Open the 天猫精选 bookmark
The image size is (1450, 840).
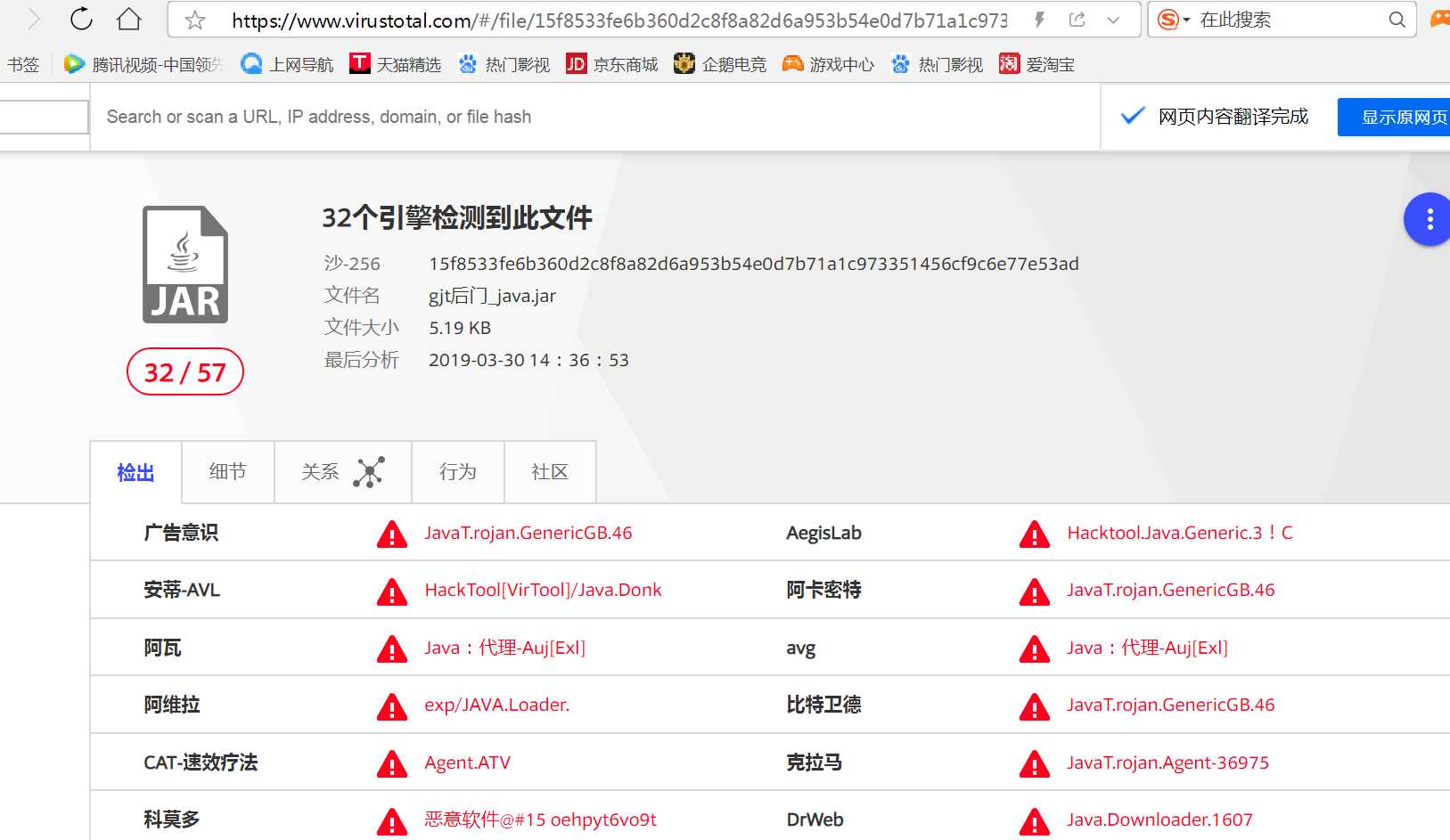pos(395,64)
